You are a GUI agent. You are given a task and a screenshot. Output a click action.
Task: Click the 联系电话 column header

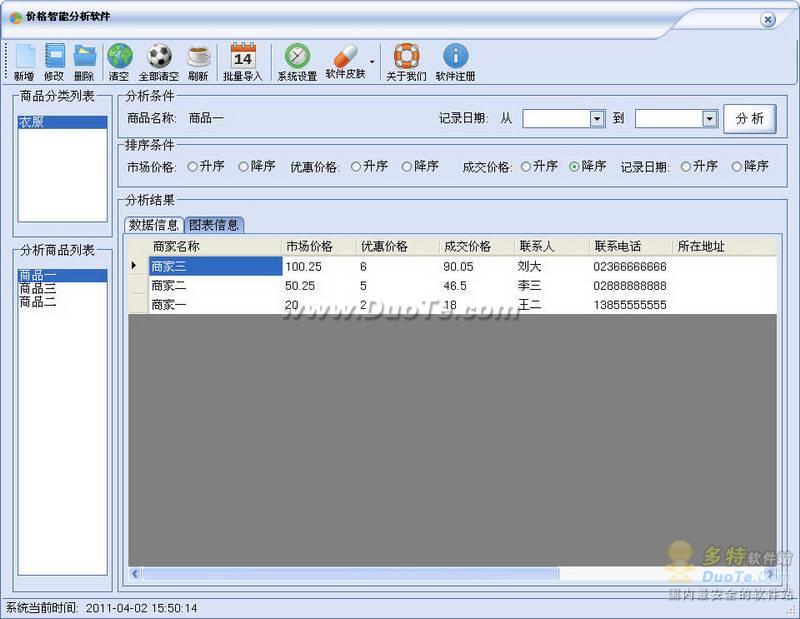pos(631,246)
